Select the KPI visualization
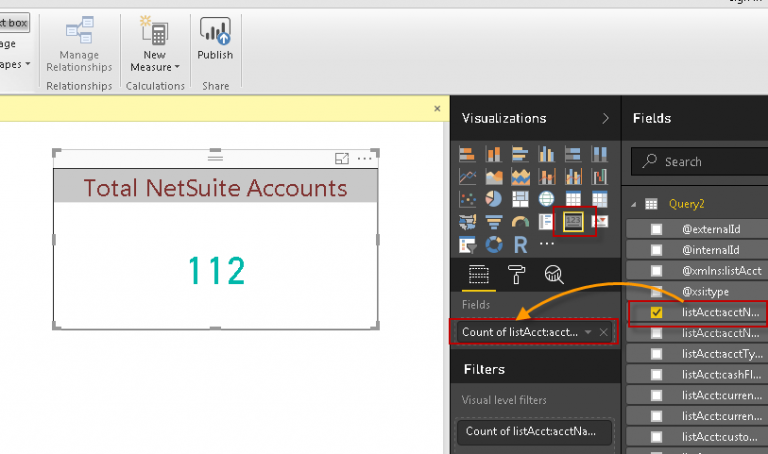The height and width of the screenshot is (454, 768). tap(600, 222)
